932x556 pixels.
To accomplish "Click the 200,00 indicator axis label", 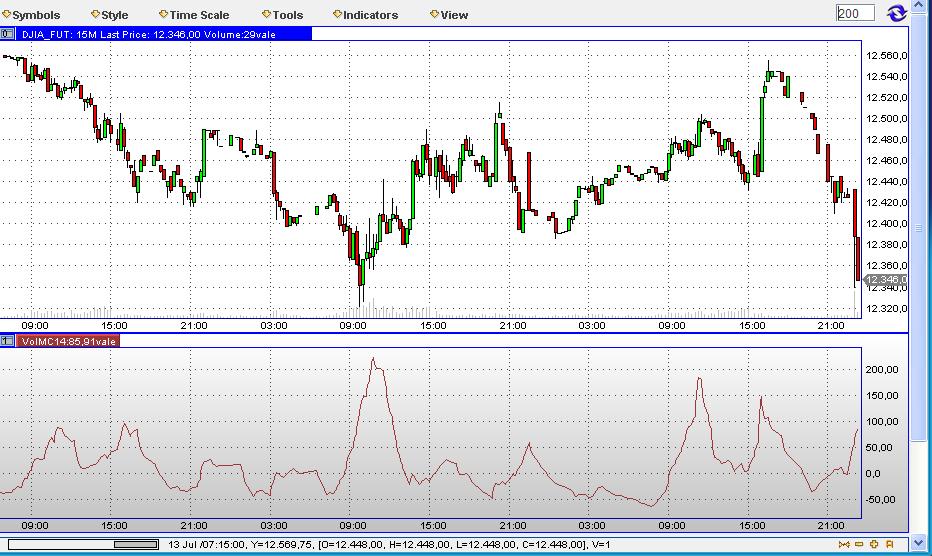I will coord(882,369).
